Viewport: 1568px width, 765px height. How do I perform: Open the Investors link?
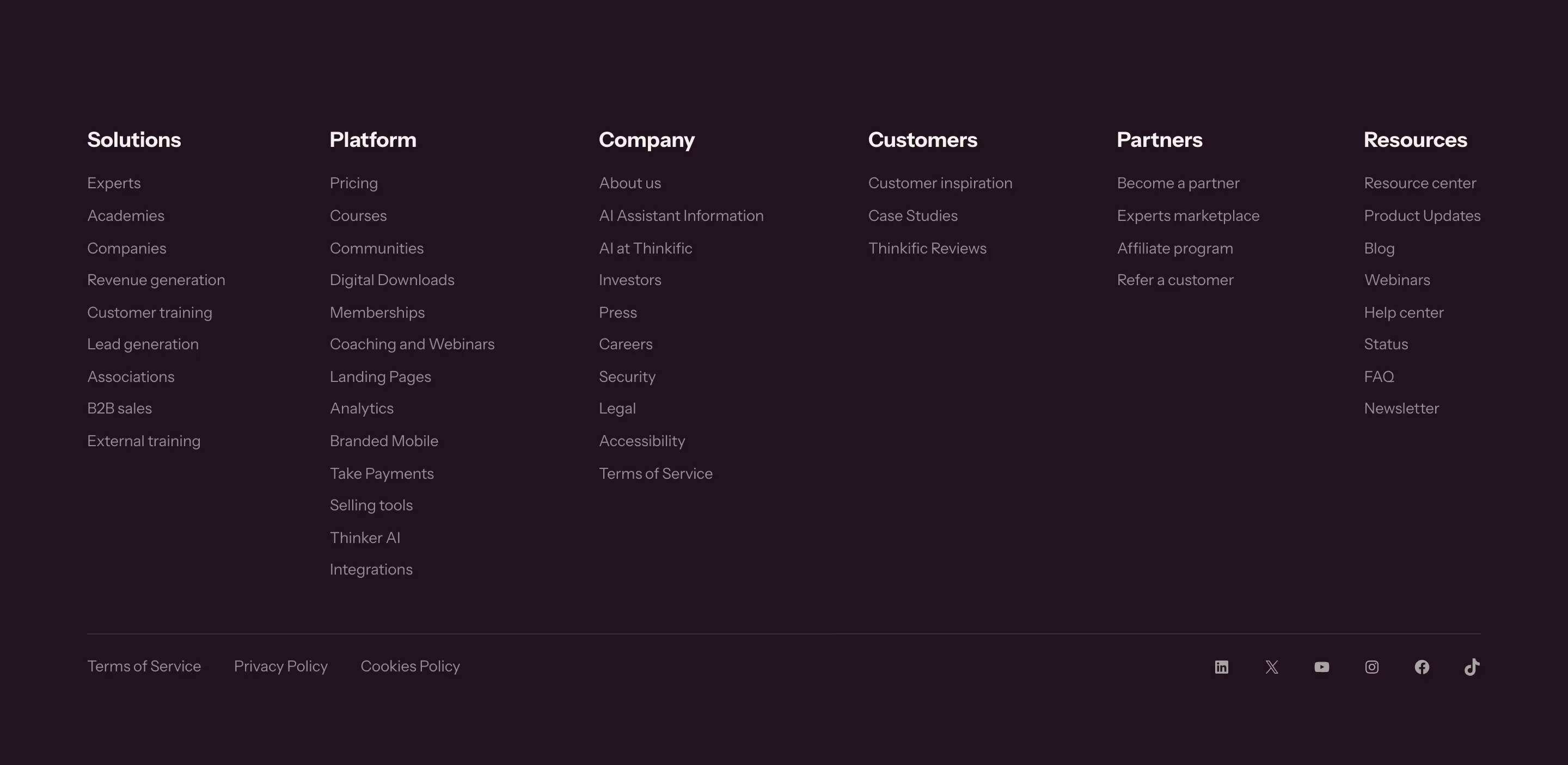click(x=629, y=280)
